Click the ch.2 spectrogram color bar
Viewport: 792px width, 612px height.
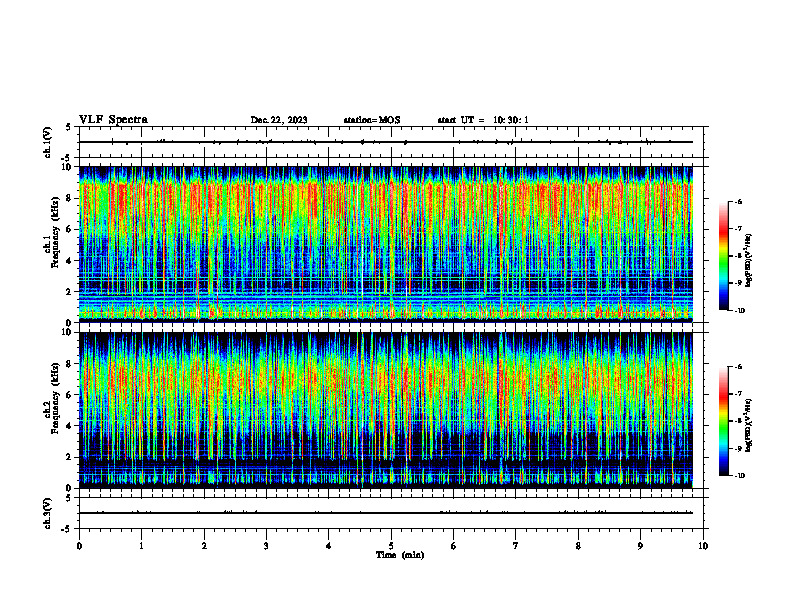724,421
